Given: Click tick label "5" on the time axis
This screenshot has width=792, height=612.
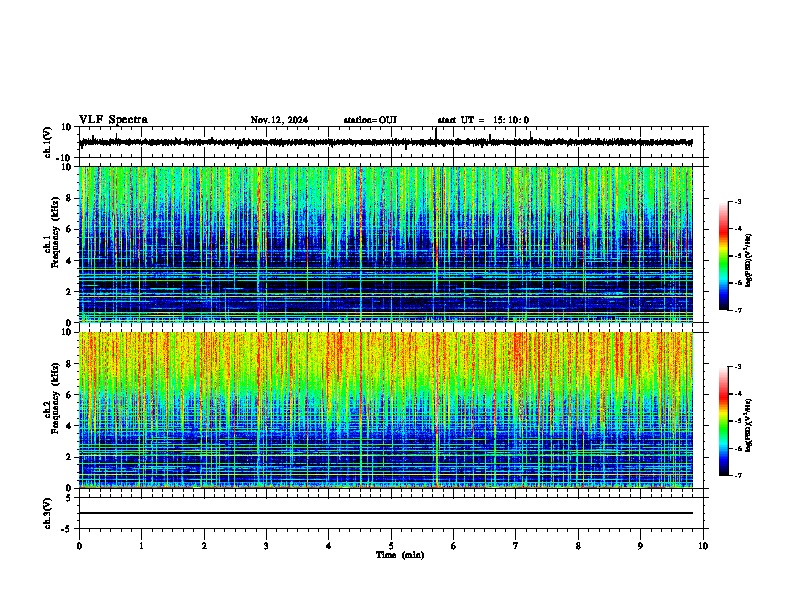Looking at the screenshot, I should 391,546.
